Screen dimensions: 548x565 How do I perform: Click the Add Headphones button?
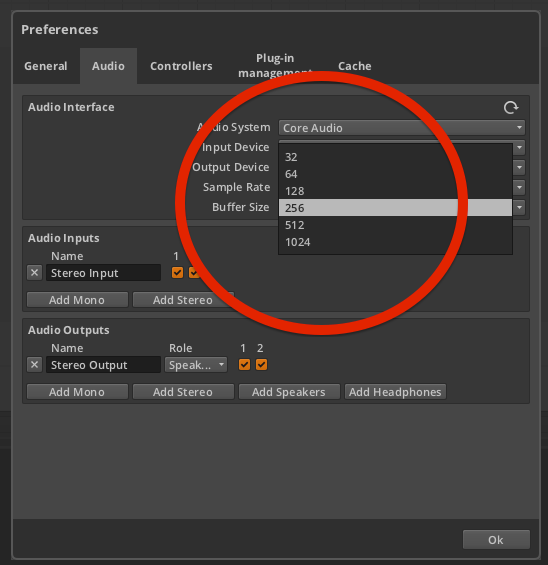point(395,392)
